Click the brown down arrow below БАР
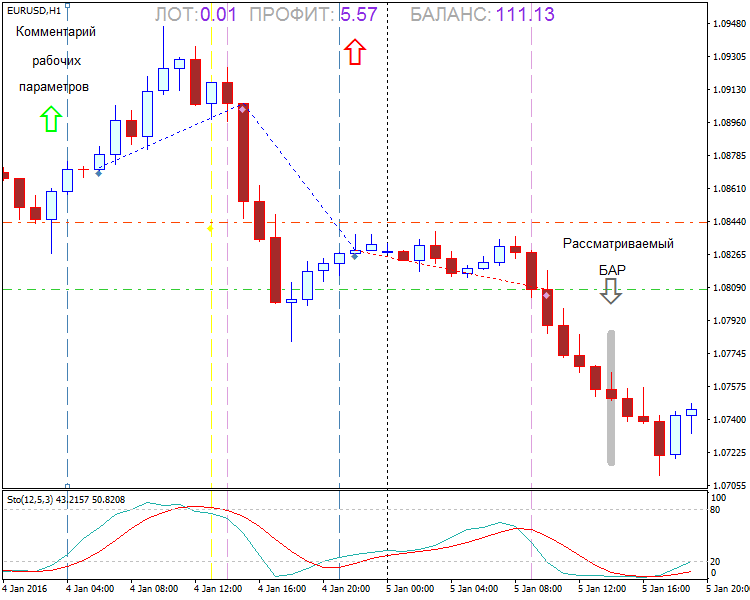The height and width of the screenshot is (600, 750). click(x=610, y=290)
